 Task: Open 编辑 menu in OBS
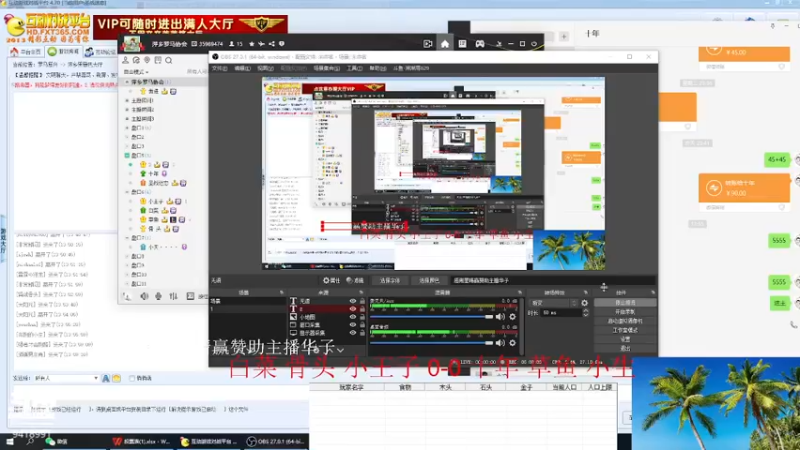(x=242, y=68)
